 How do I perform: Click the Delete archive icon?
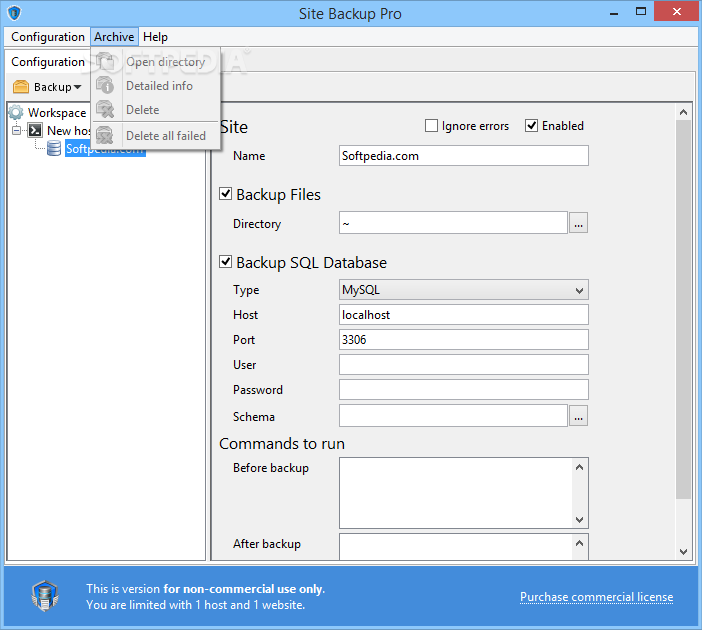(106, 109)
